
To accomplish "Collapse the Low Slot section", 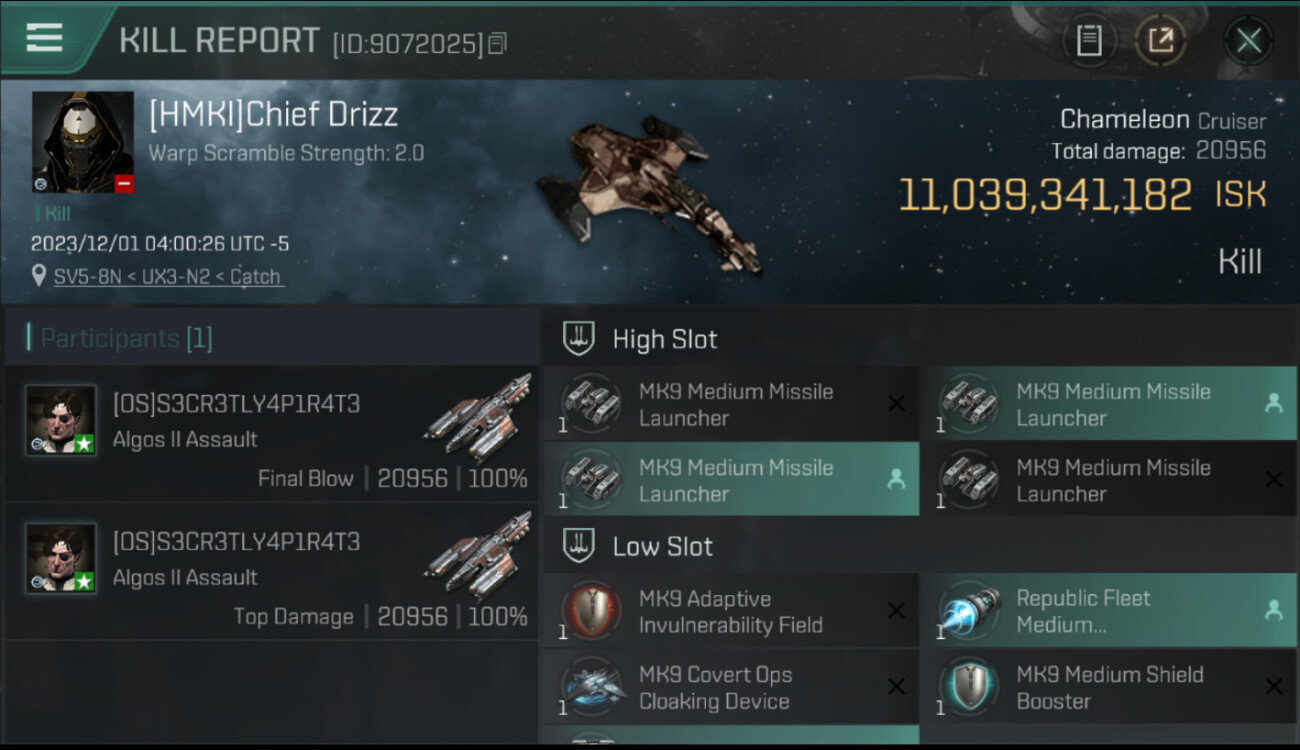I will click(x=919, y=547).
